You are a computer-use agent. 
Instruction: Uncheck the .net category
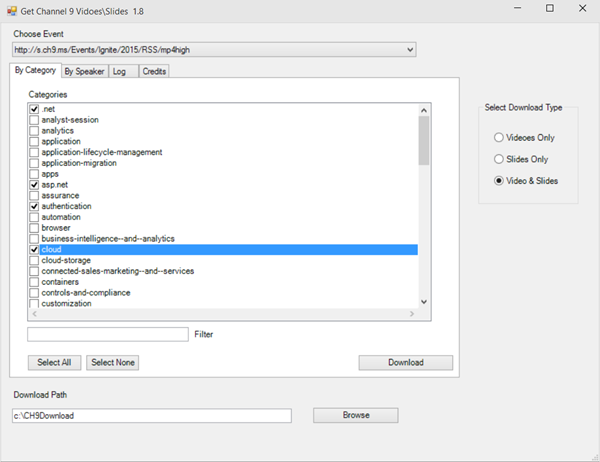tap(34, 109)
